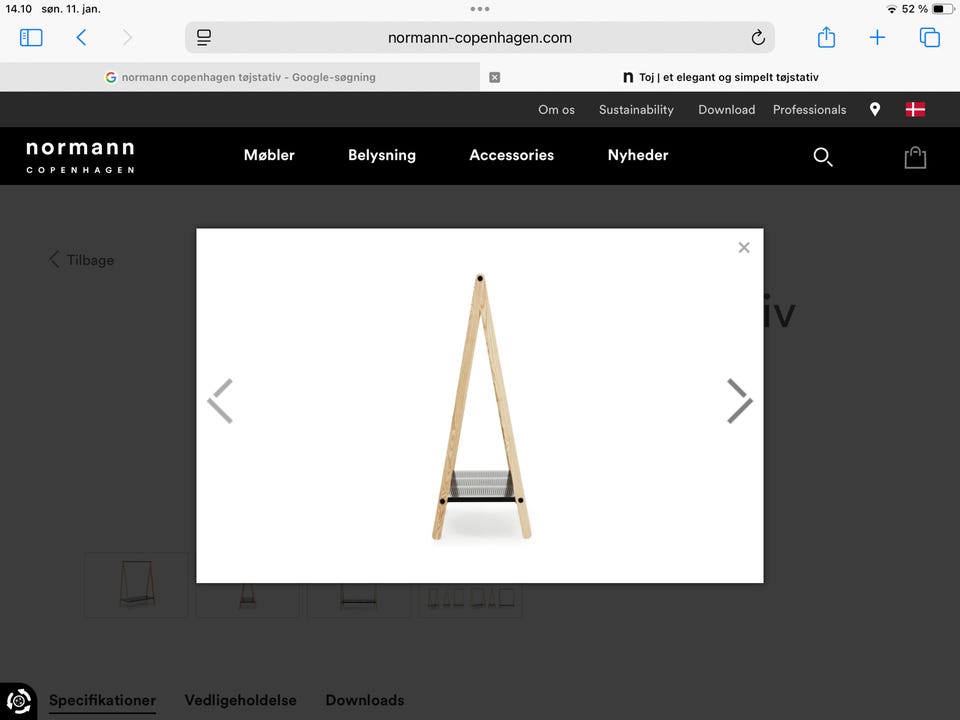
Task: Open the shopping bag
Action: 915,157
